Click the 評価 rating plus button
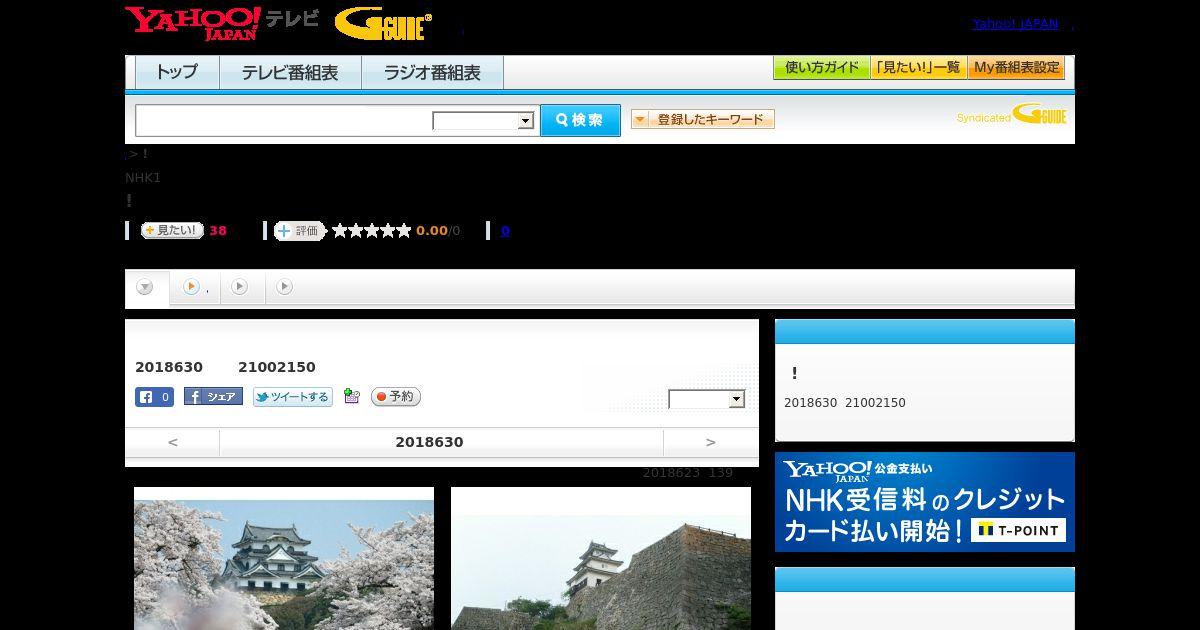This screenshot has height=630, width=1200. coord(300,231)
